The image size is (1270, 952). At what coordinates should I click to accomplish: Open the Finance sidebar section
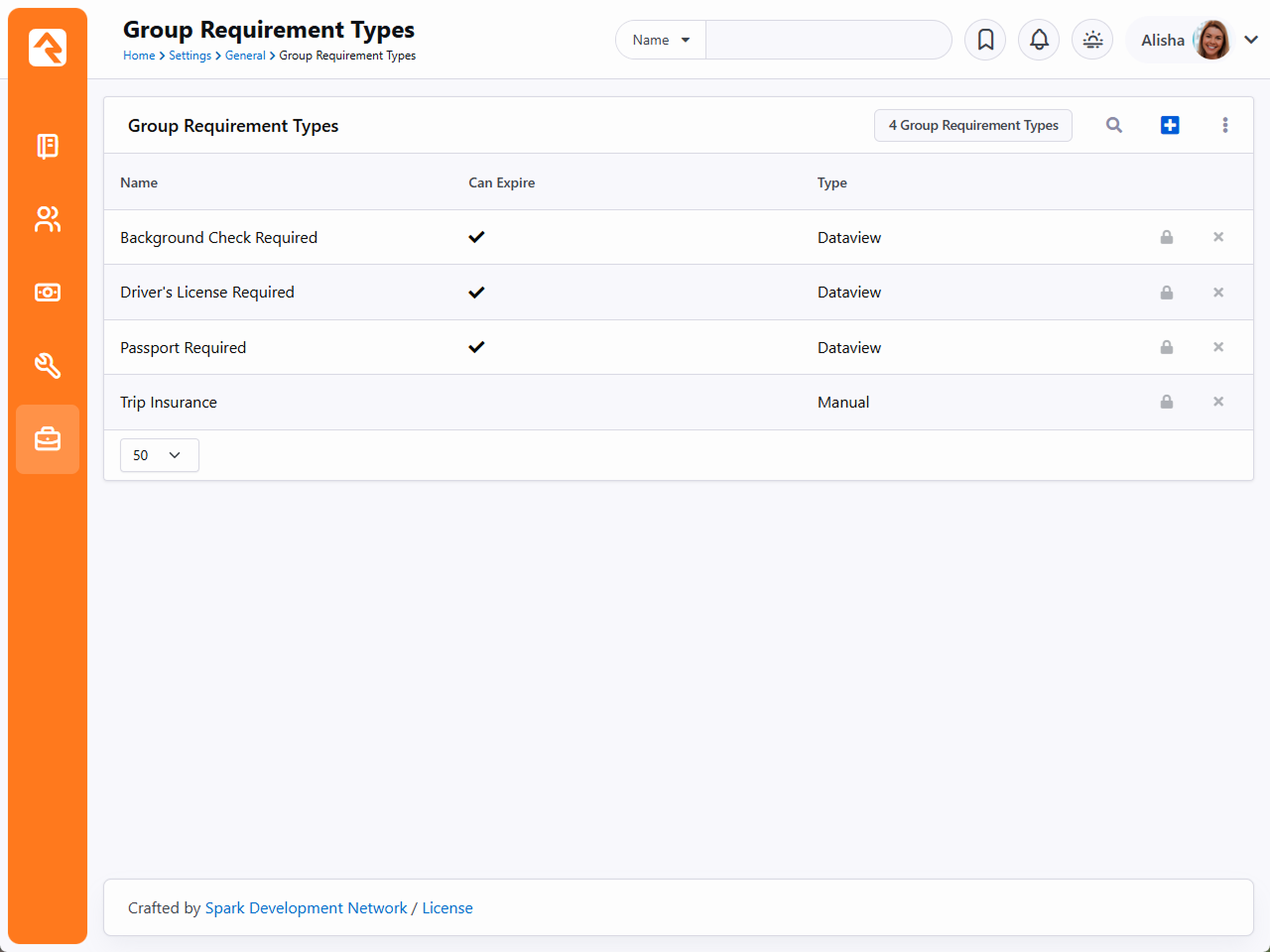(x=48, y=293)
